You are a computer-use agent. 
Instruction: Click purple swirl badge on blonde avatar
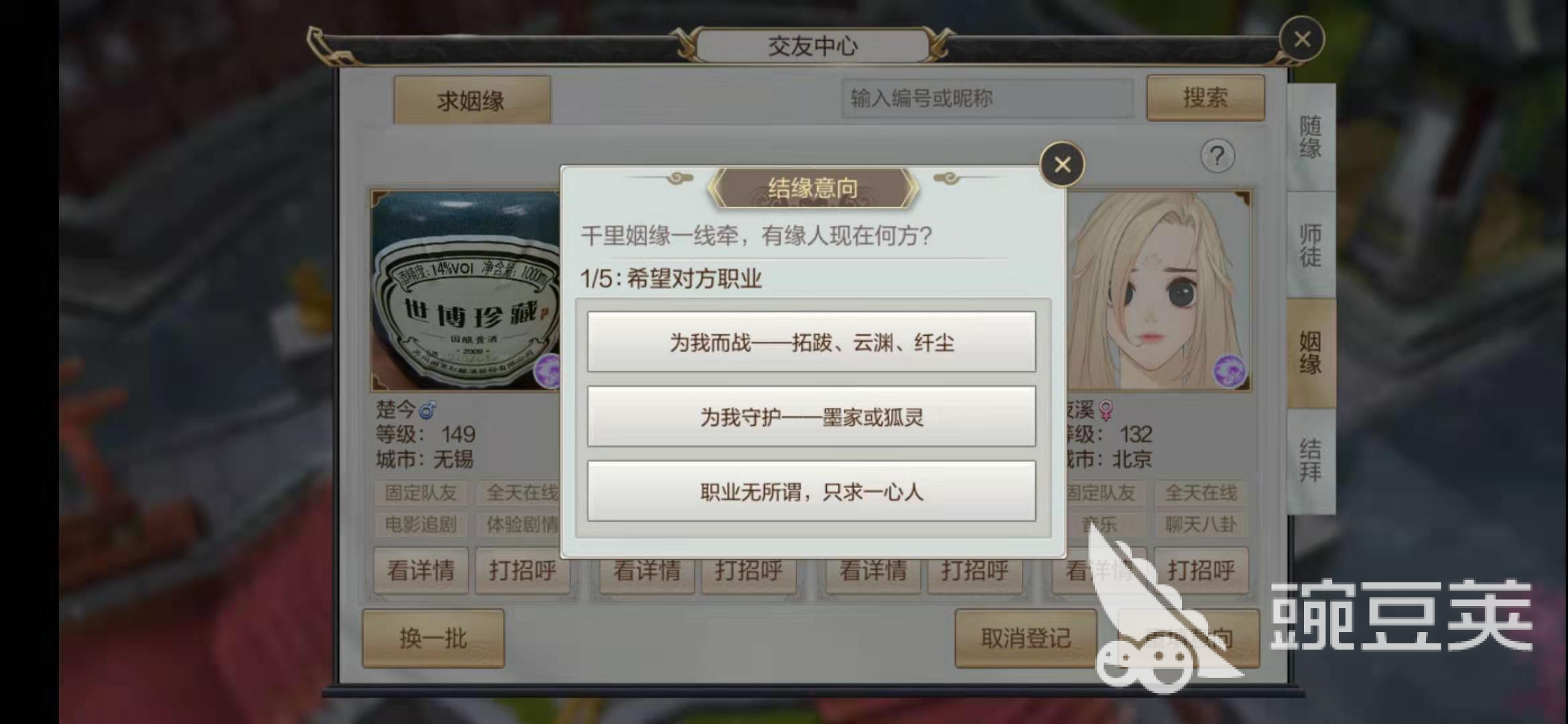coord(1230,371)
